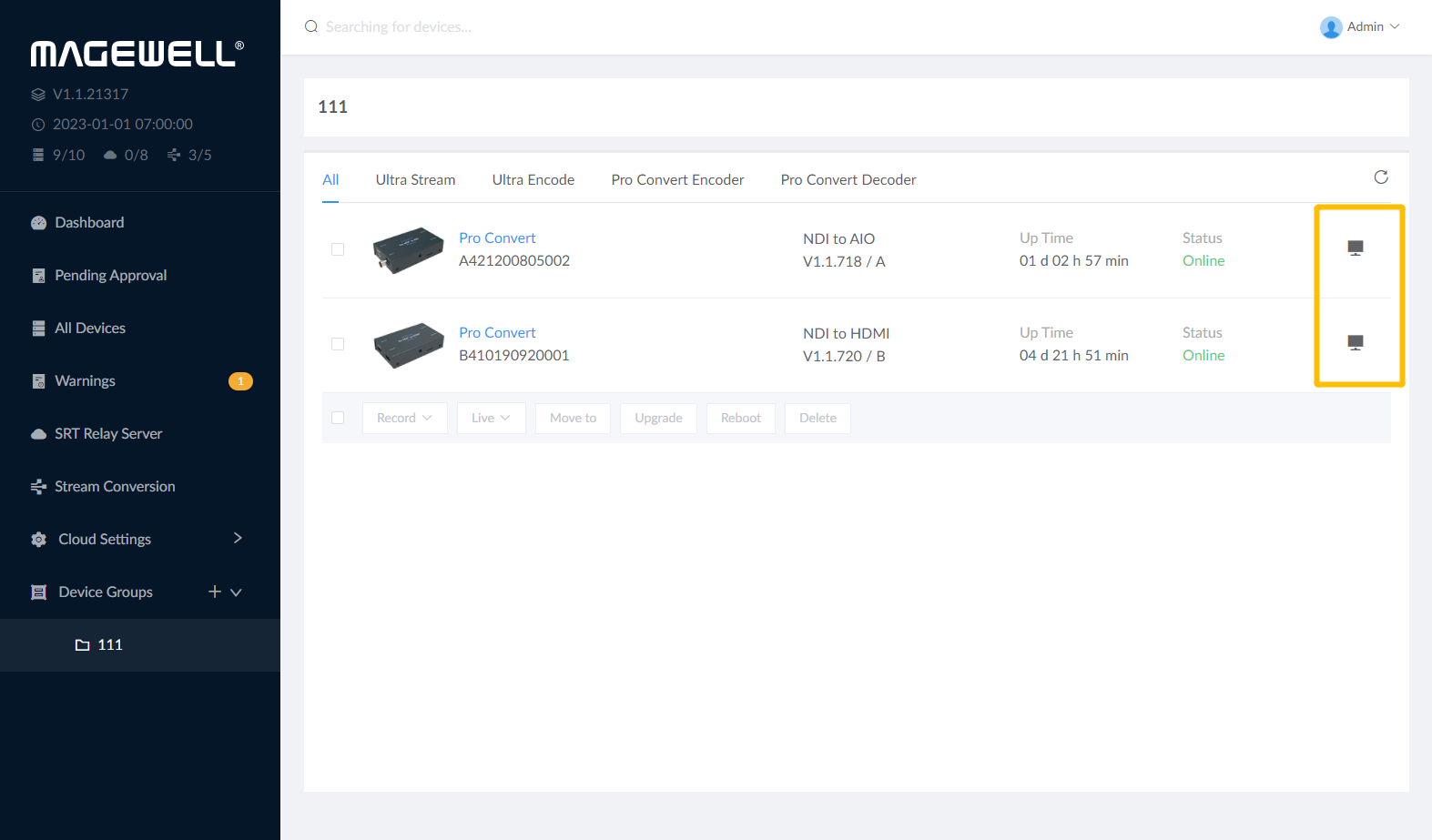Click the Admin user avatar icon
This screenshot has height=840, width=1432.
point(1330,27)
